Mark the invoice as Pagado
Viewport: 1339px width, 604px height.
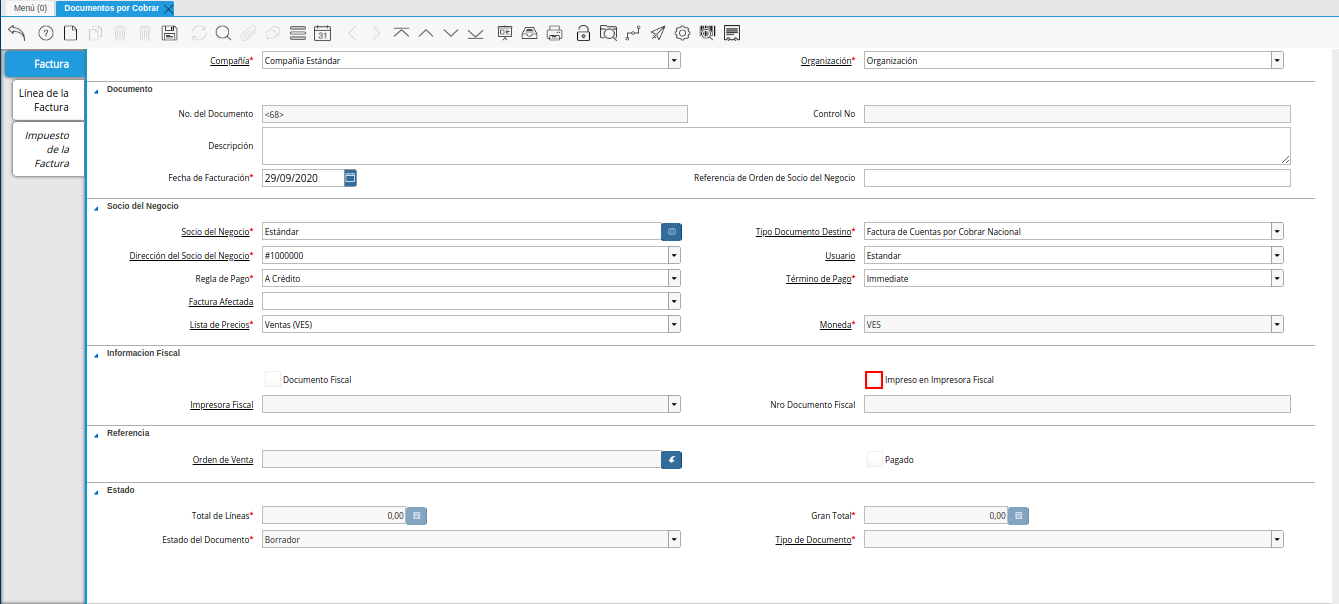(874, 459)
